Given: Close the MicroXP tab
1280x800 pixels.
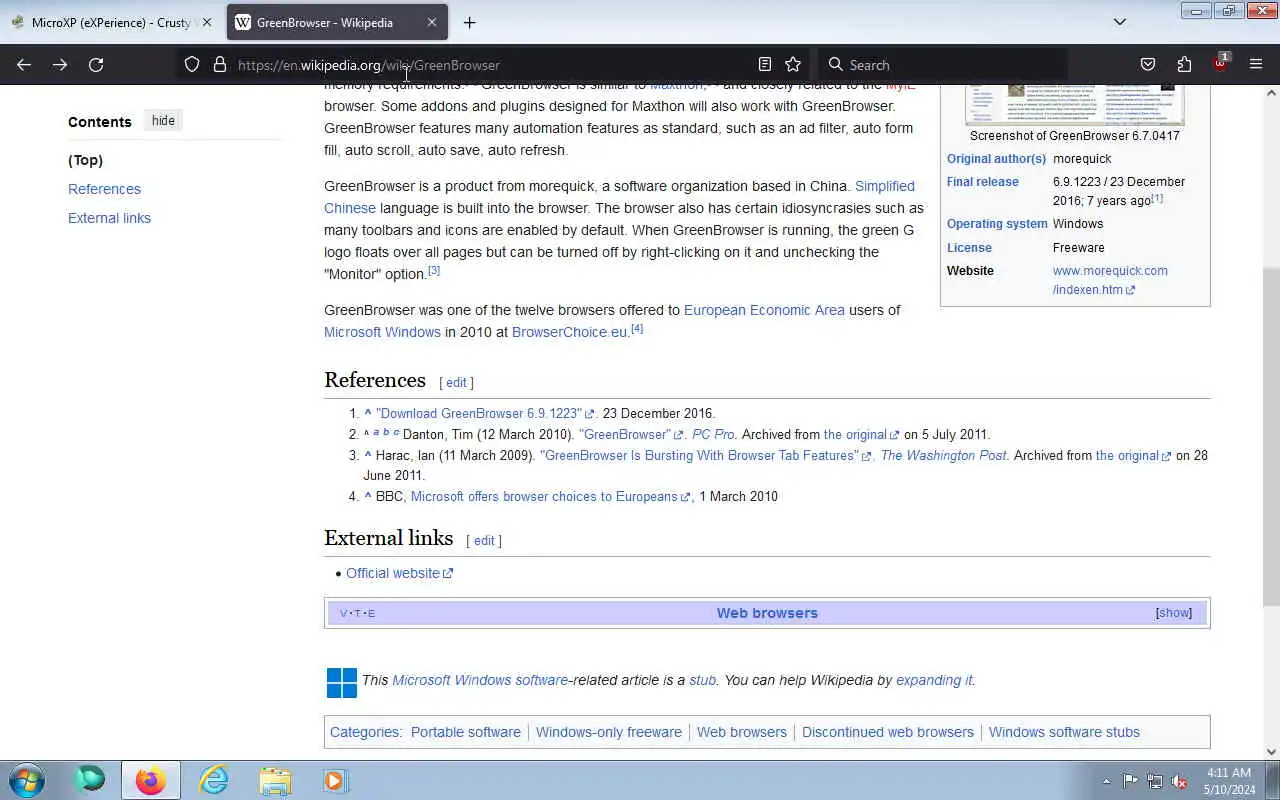Looking at the screenshot, I should pos(207,22).
